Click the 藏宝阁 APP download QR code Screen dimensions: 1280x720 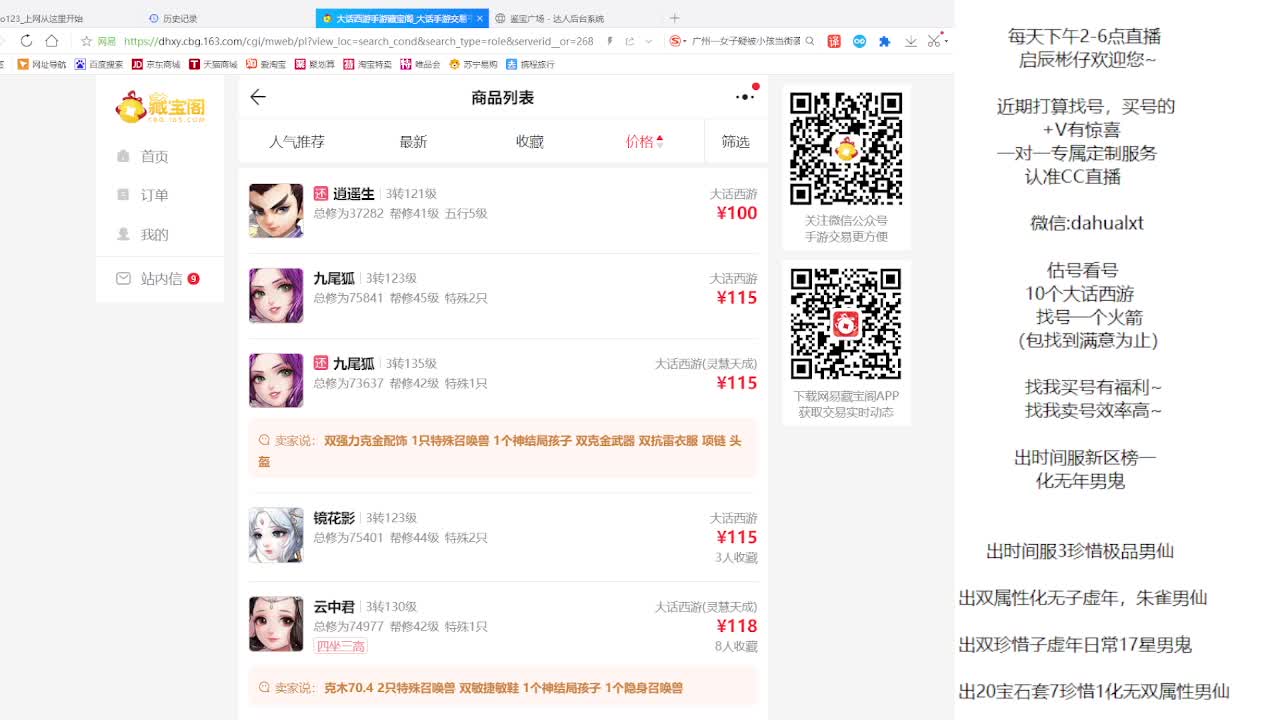point(846,324)
